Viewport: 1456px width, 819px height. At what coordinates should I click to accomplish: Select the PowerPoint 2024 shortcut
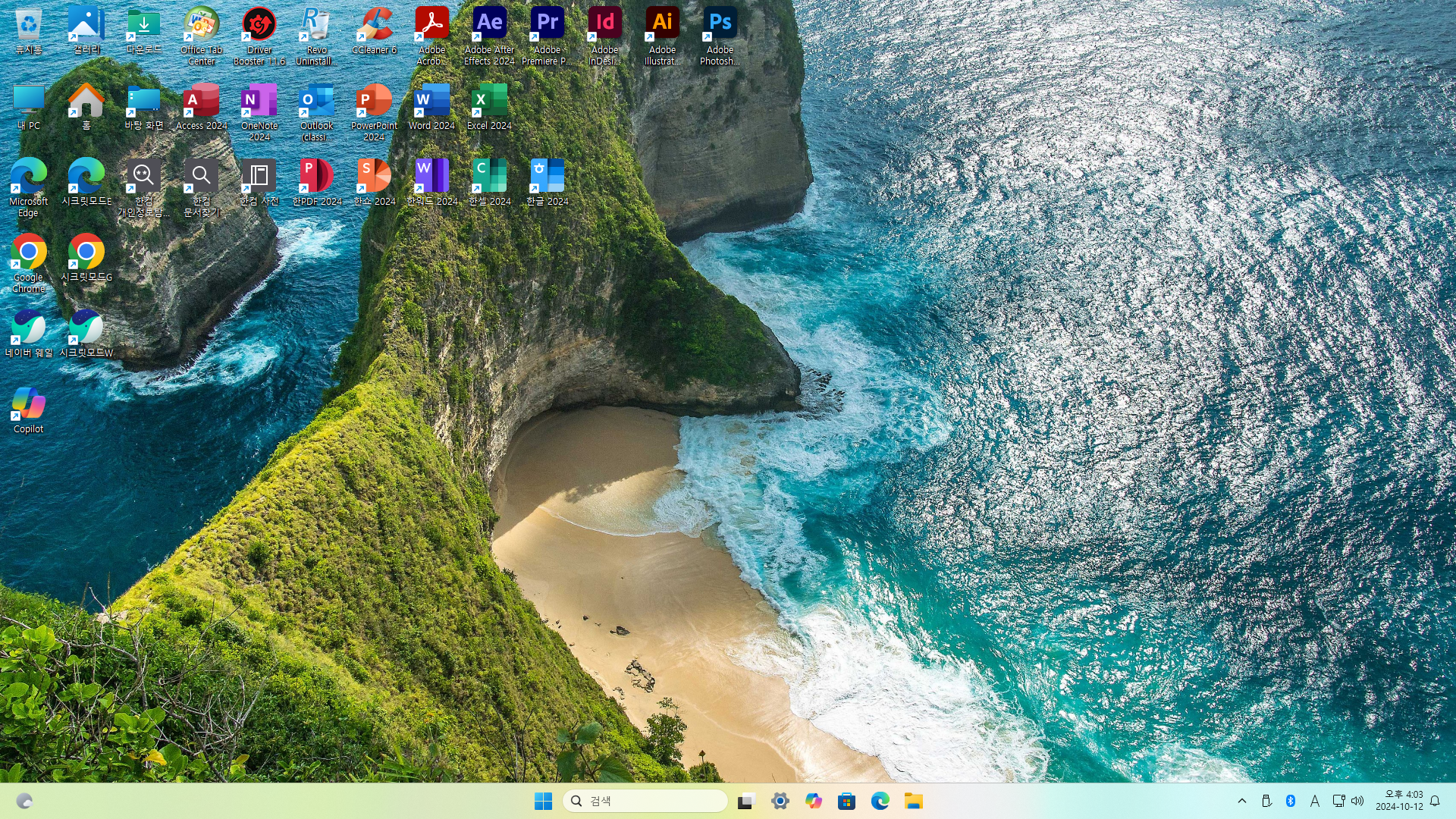coord(374,99)
